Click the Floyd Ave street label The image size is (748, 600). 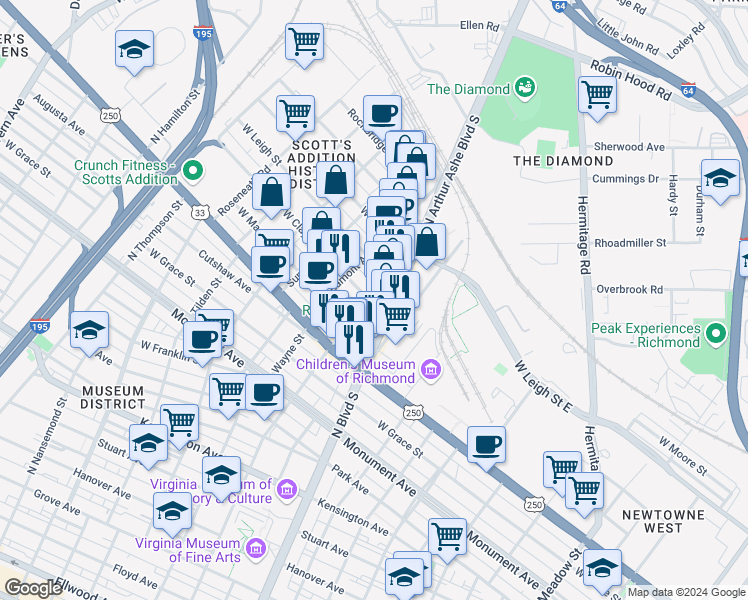click(x=135, y=576)
